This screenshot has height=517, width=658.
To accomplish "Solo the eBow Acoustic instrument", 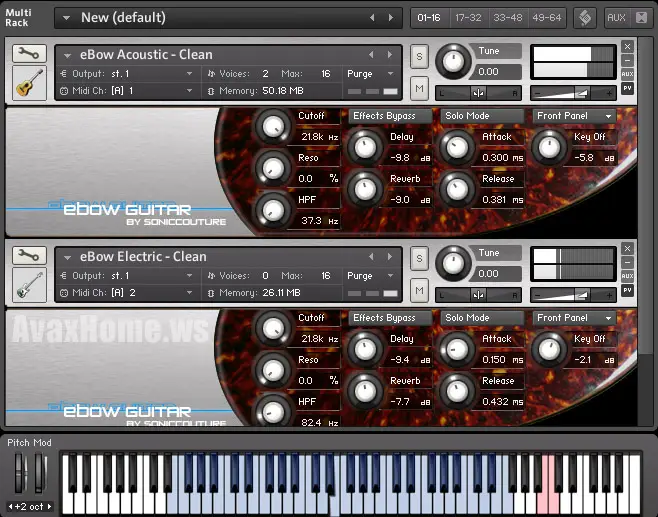I will 419,56.
